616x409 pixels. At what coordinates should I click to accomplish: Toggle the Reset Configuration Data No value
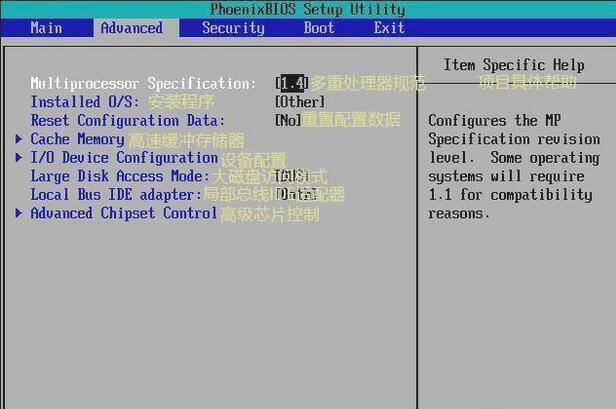coord(288,120)
